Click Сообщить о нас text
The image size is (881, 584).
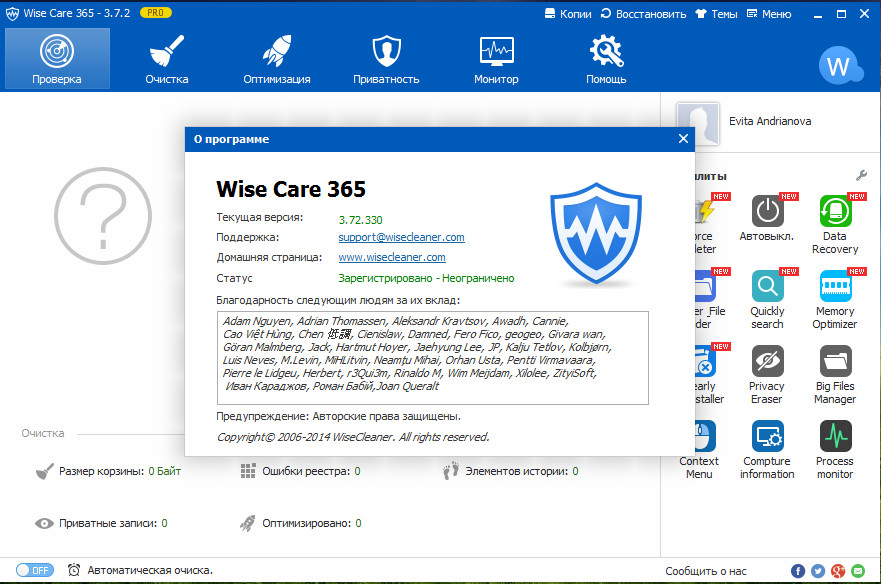[706, 571]
